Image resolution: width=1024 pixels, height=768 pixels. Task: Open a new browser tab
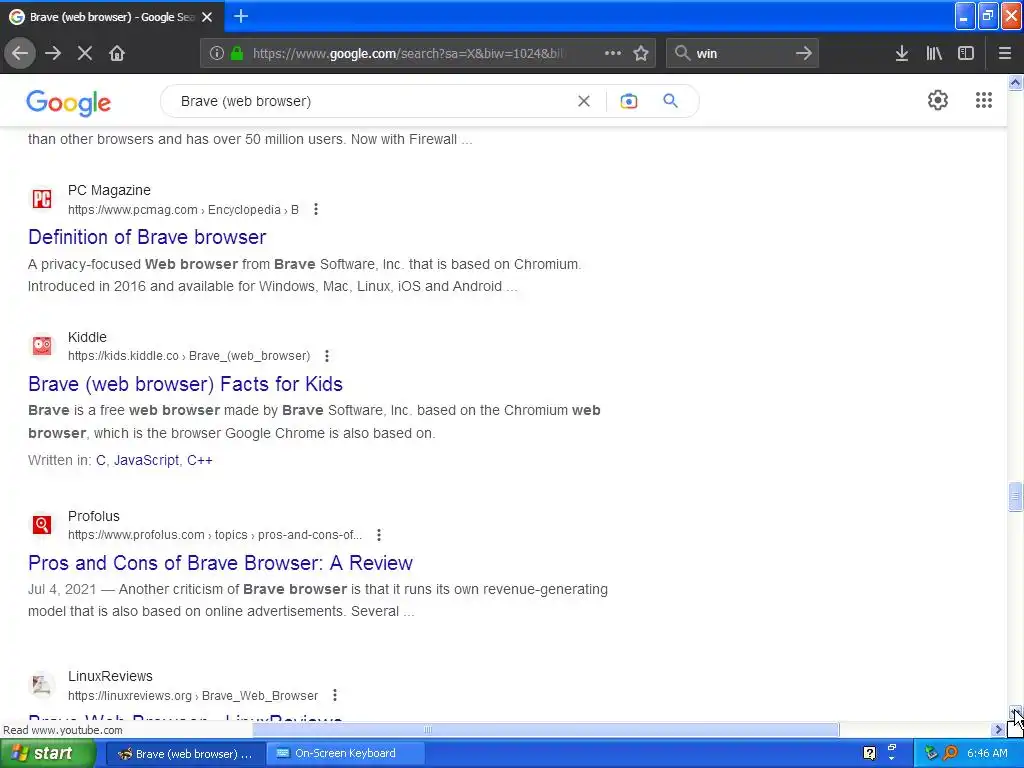(x=241, y=16)
